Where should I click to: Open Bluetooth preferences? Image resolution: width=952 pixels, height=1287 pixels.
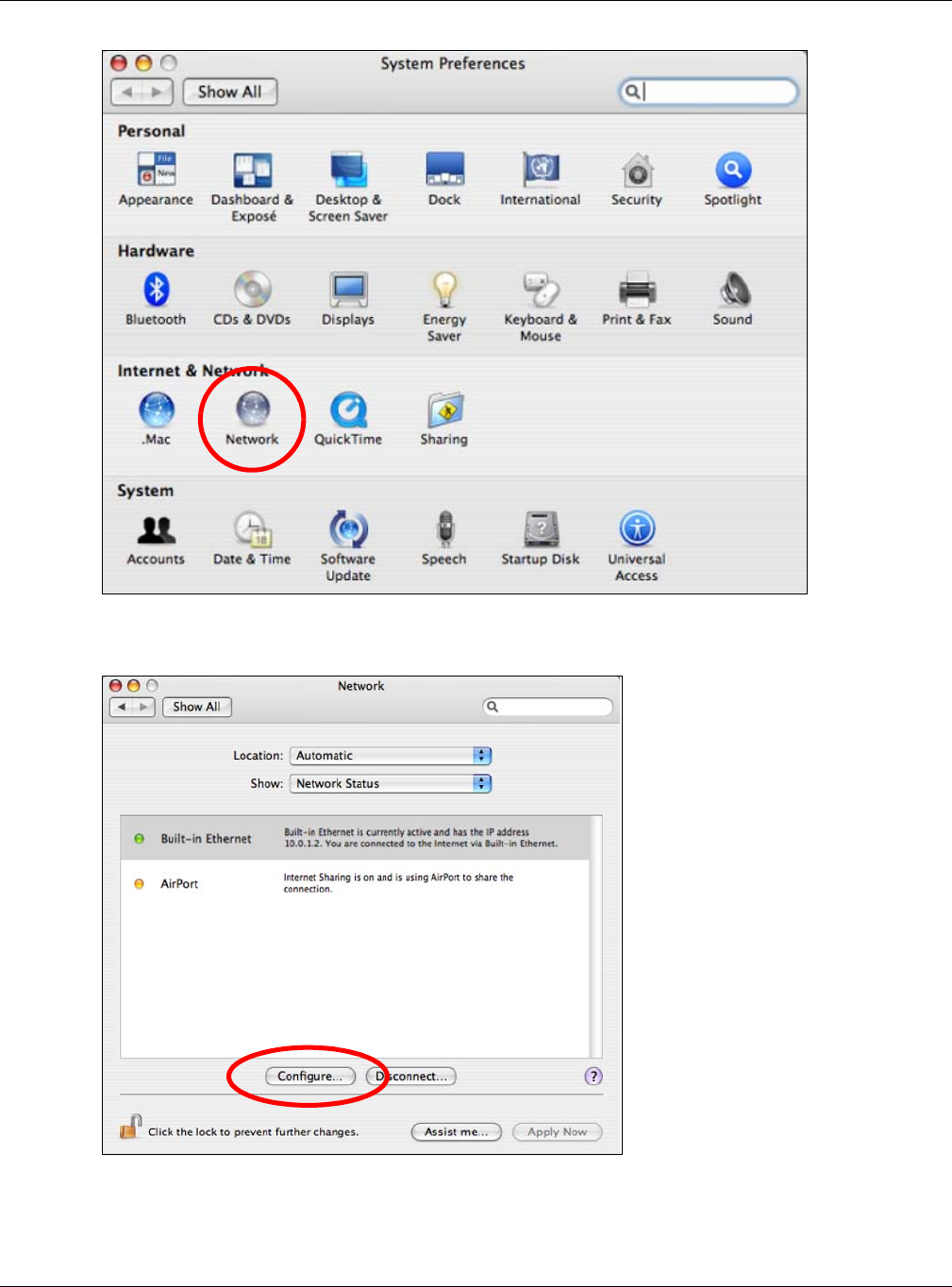tap(156, 299)
